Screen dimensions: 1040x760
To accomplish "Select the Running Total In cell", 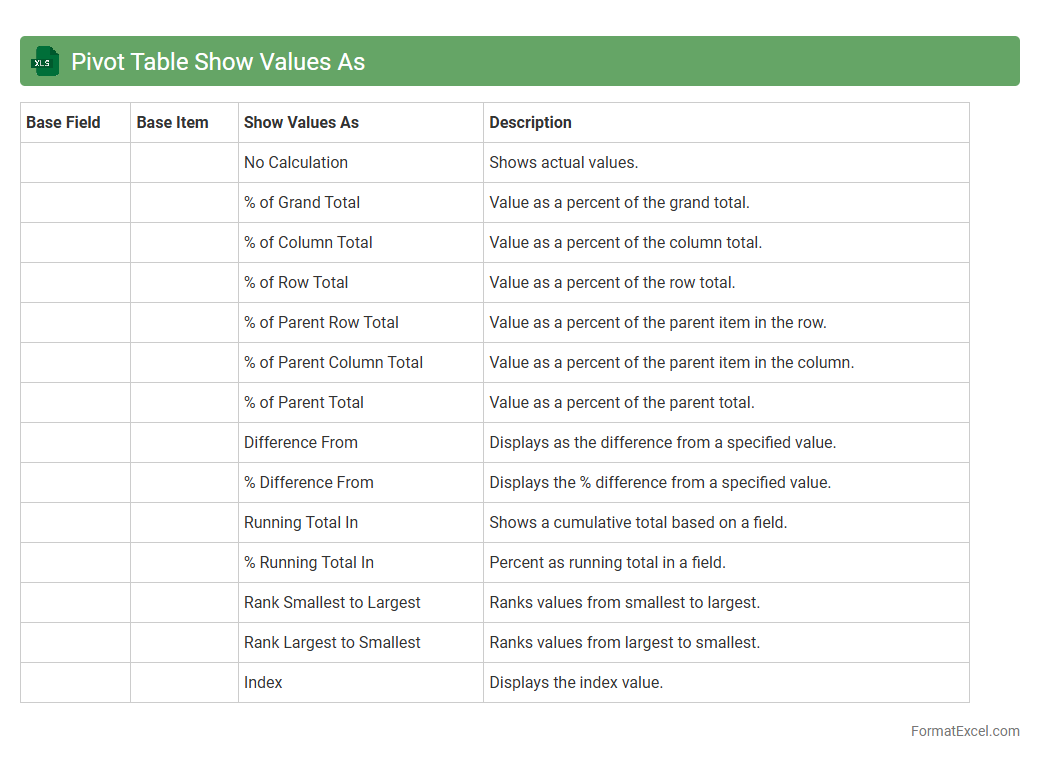I will point(300,523).
